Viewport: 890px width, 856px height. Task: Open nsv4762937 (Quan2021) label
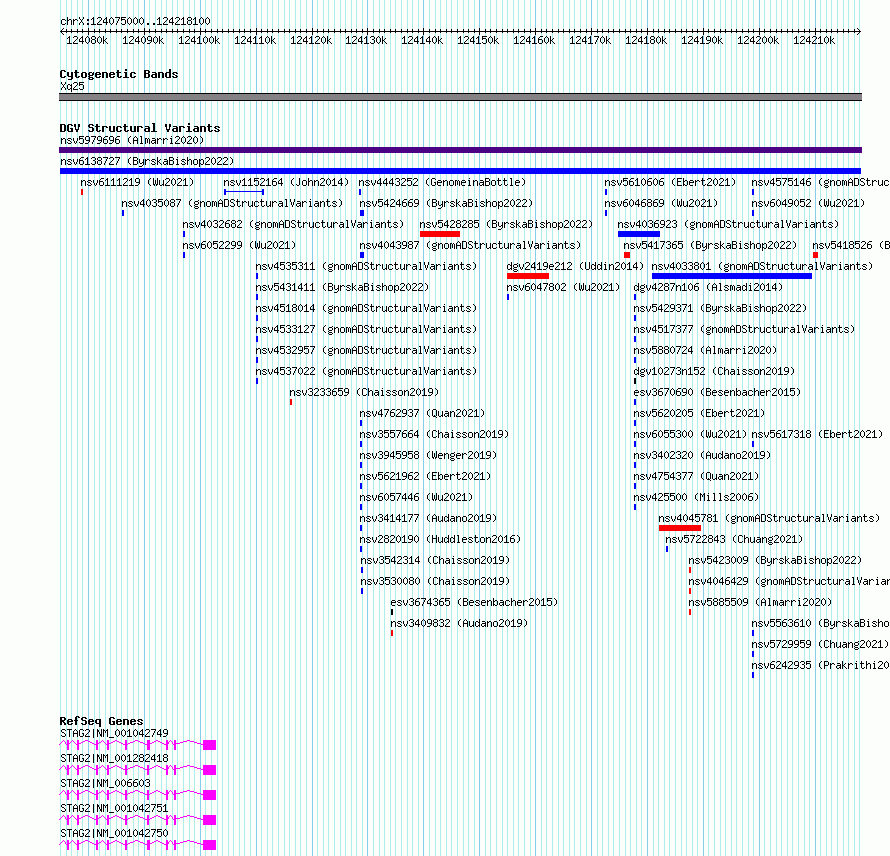point(422,413)
